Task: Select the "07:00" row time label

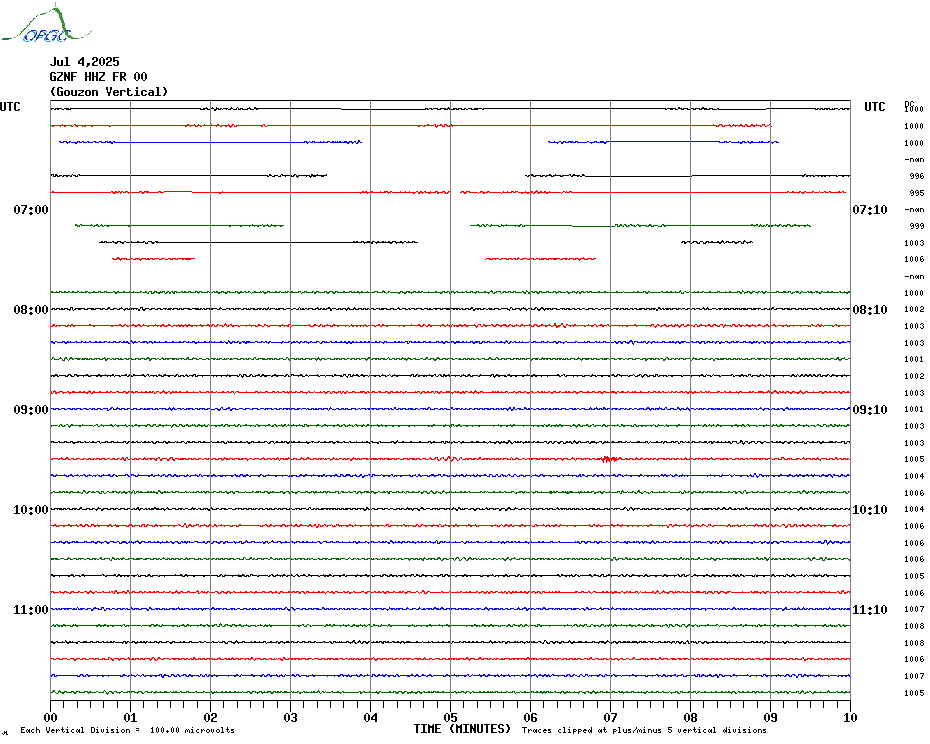Action: [31, 209]
